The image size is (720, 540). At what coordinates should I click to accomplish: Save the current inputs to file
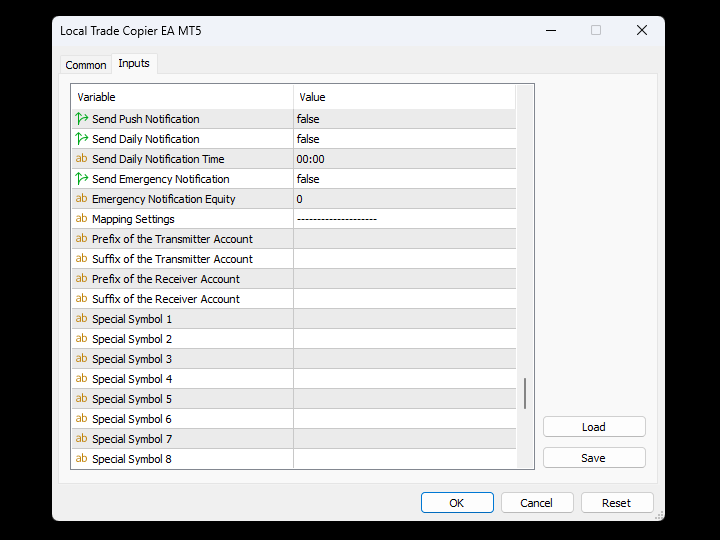[x=594, y=458]
